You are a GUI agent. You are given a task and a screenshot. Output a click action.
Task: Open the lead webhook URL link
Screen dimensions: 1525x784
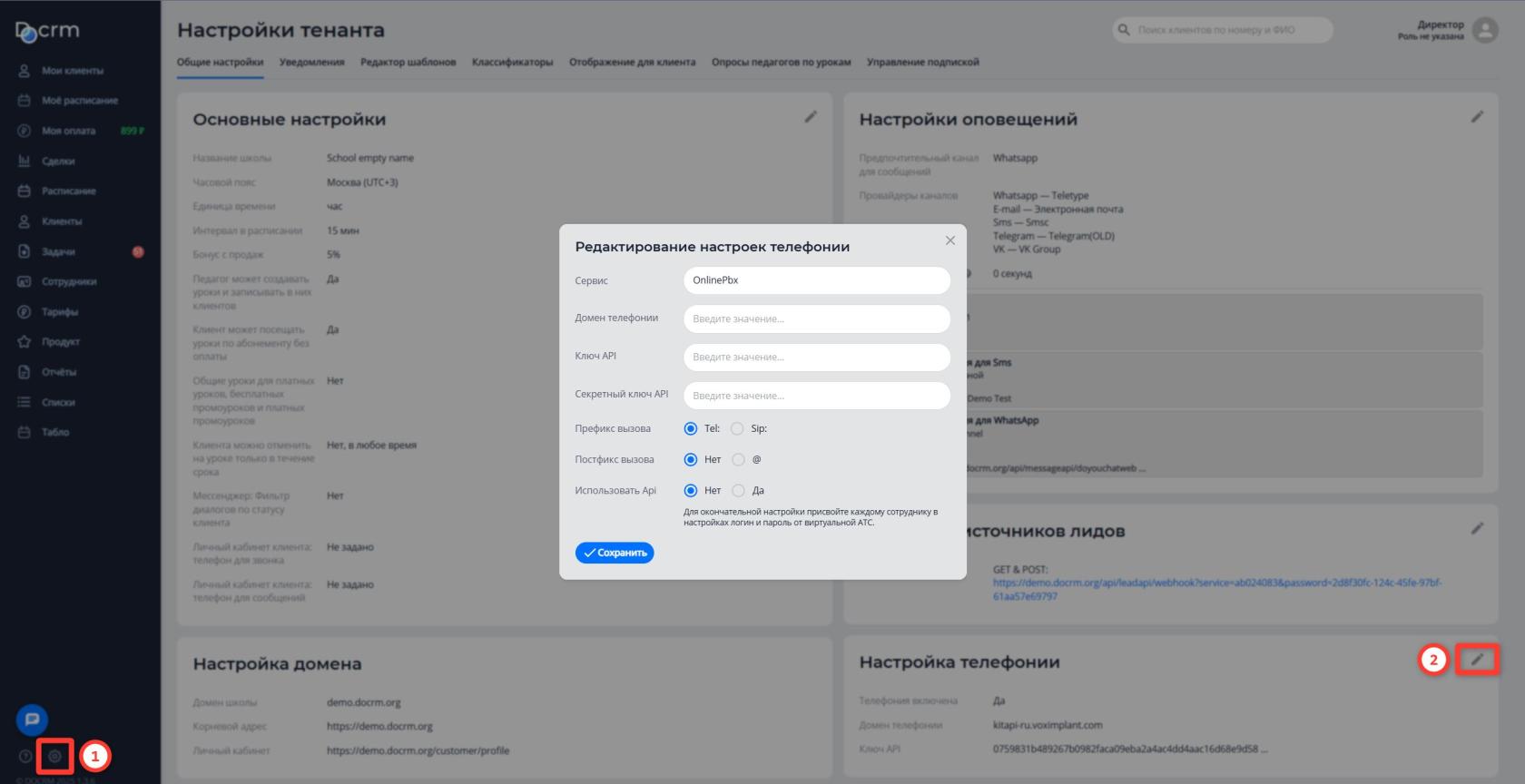pos(1216,583)
